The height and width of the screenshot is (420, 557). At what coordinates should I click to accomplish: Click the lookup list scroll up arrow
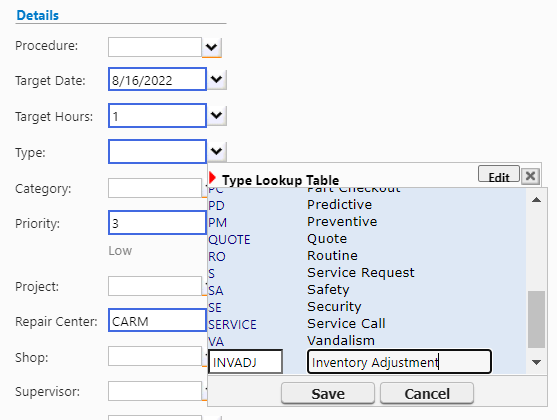(x=536, y=200)
